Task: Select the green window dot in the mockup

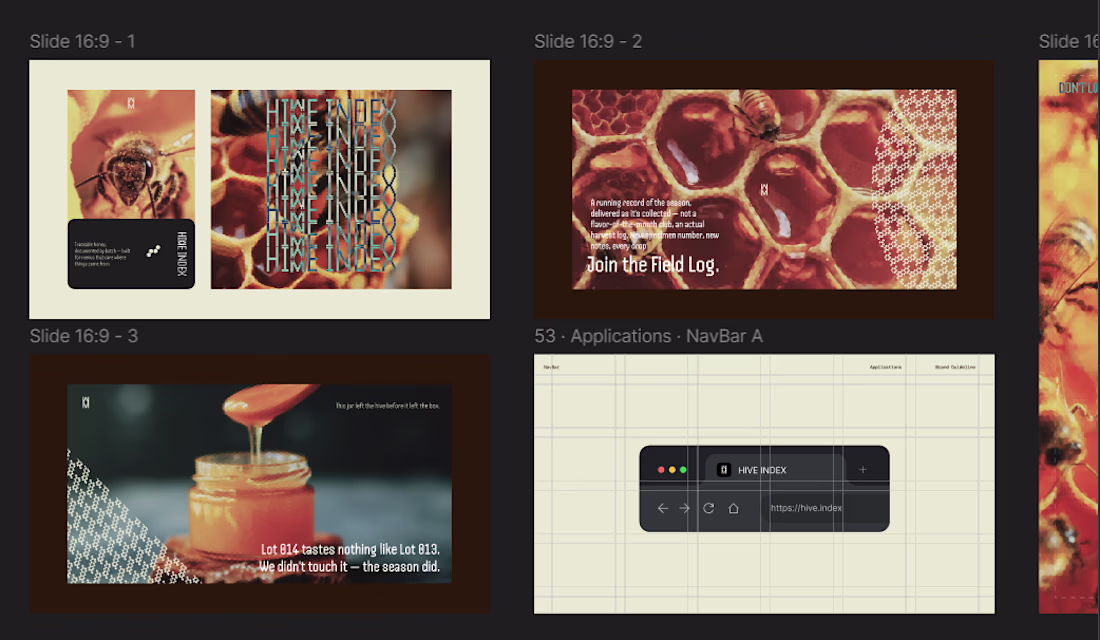Action: [x=683, y=469]
